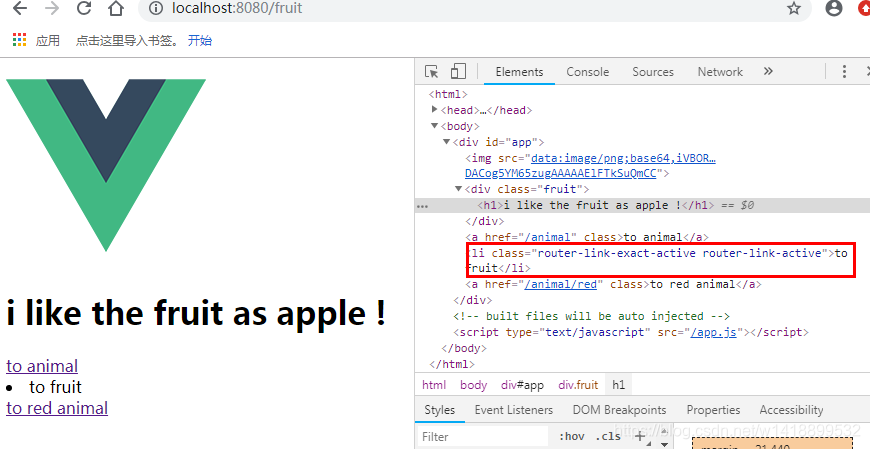Click the browser forward arrow
Viewport: 870px width, 449px height.
coord(52,8)
